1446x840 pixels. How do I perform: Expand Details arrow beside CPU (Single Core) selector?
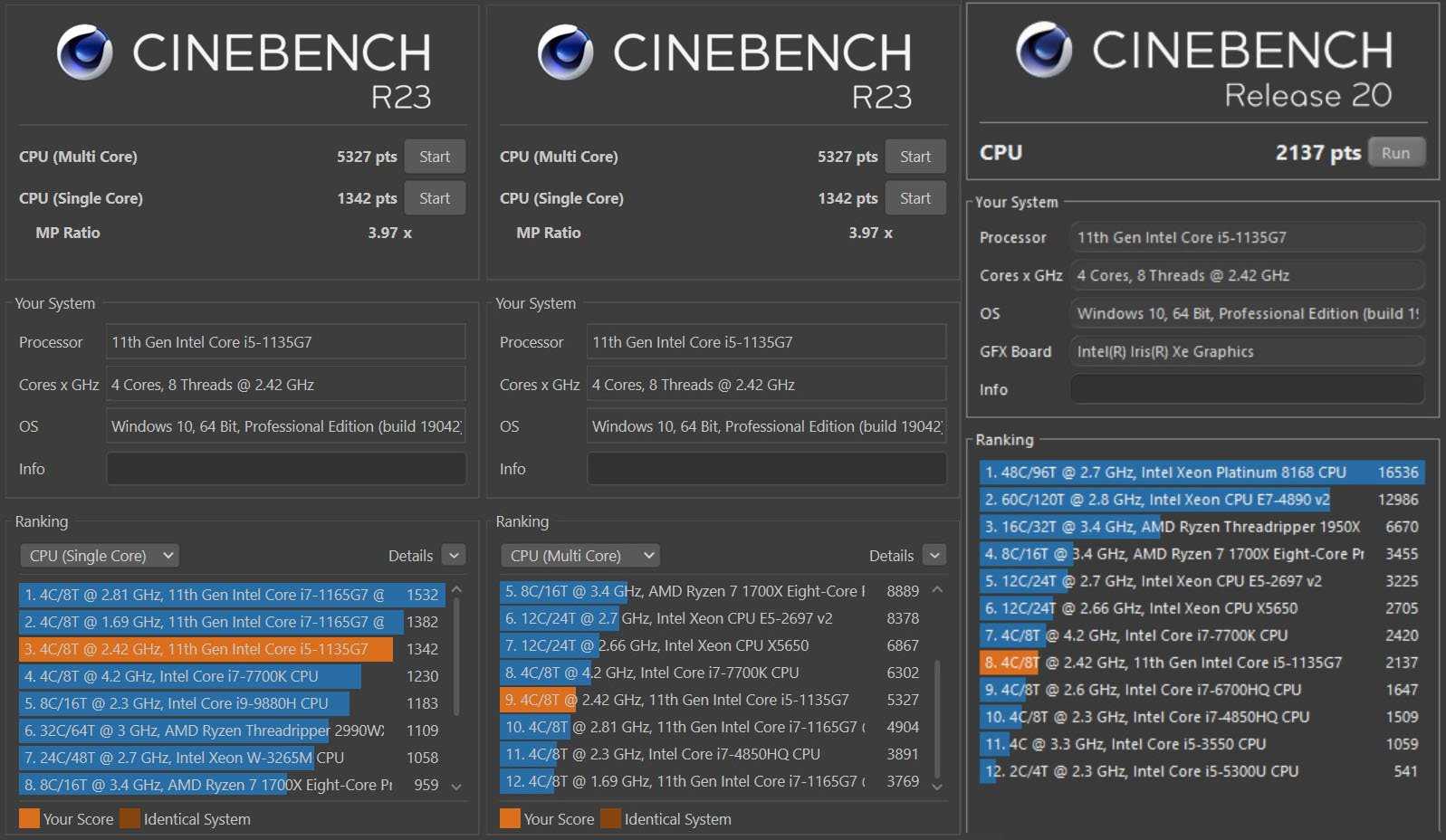[455, 556]
